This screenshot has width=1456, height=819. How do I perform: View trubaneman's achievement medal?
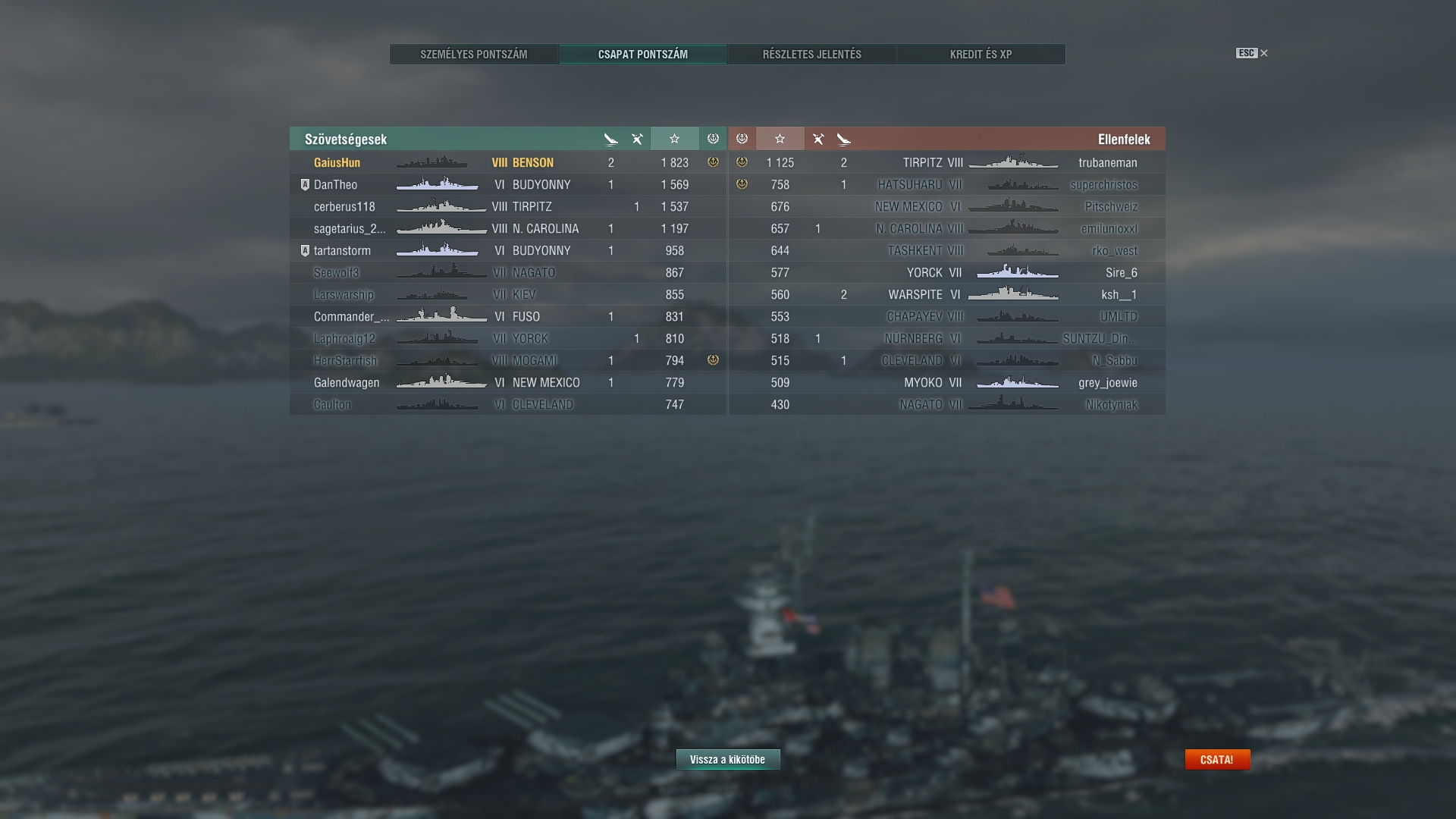pos(742,162)
